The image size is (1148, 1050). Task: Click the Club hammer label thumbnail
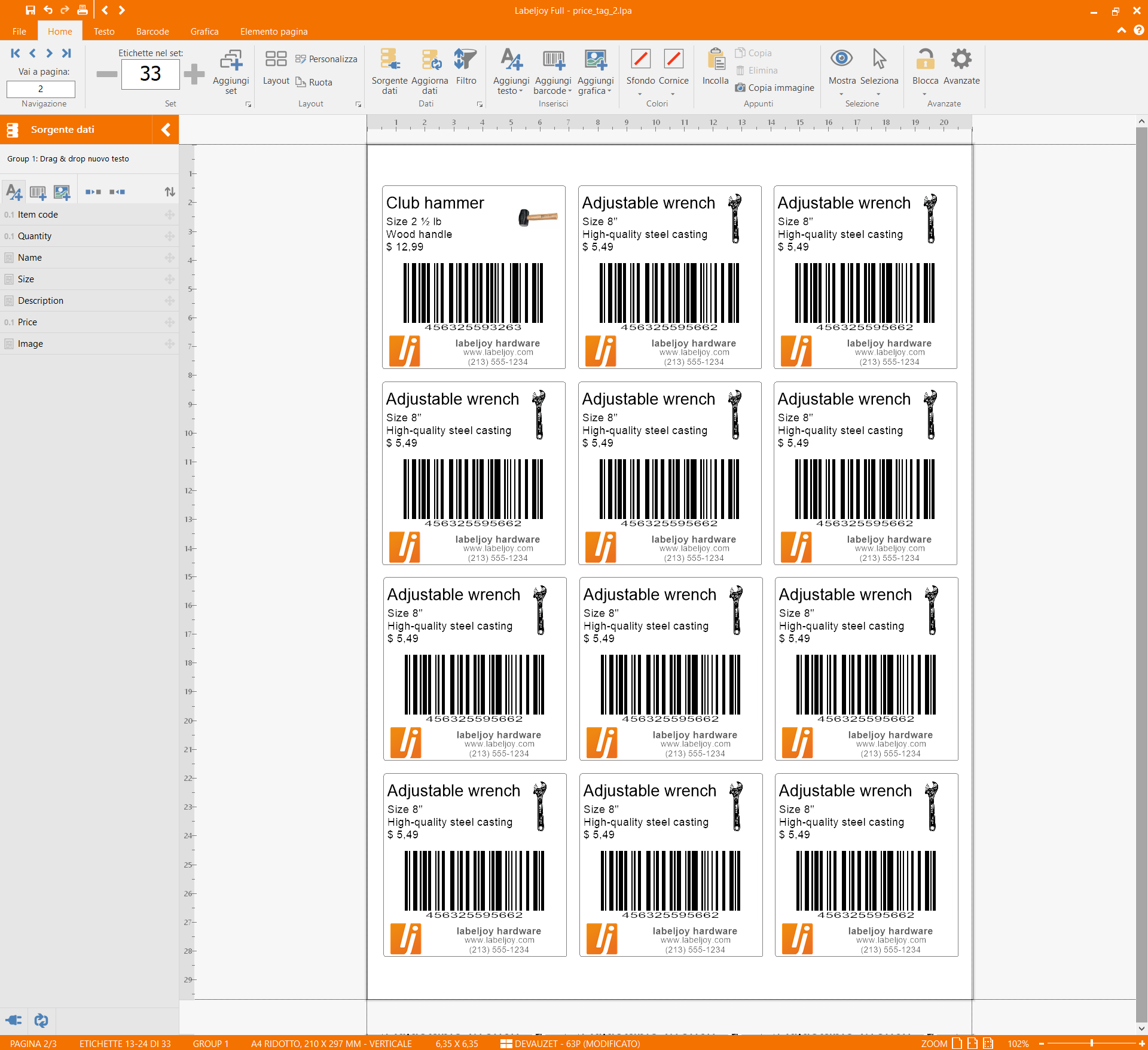474,277
